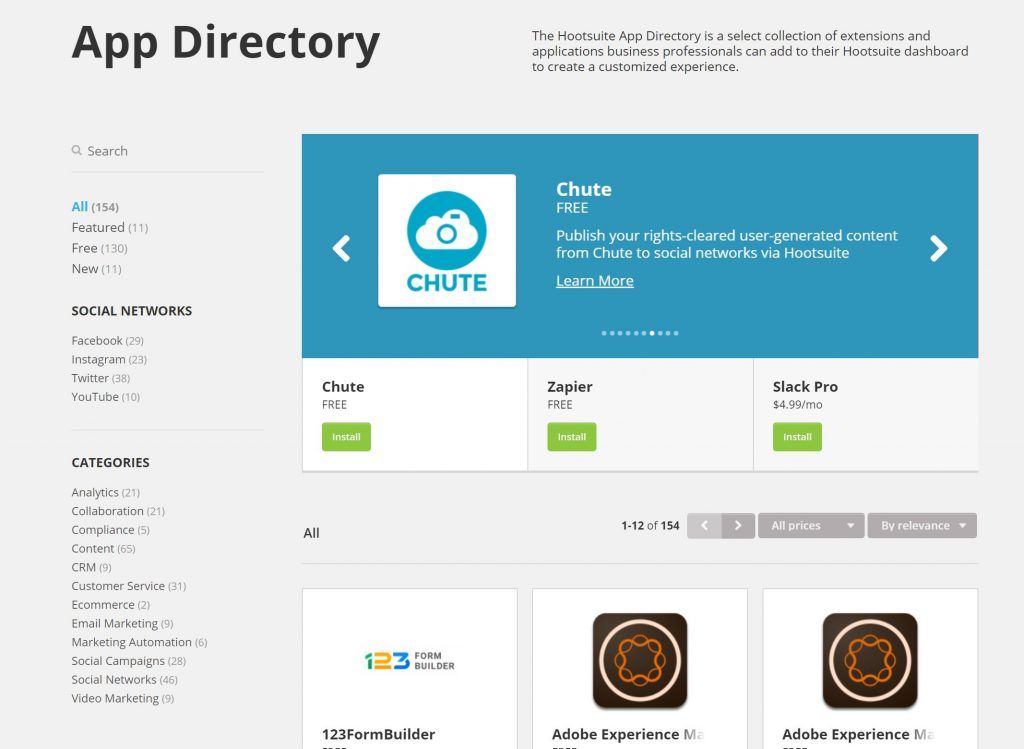Viewport: 1024px width, 749px height.
Task: Filter apps by Twitter
Action: [101, 378]
